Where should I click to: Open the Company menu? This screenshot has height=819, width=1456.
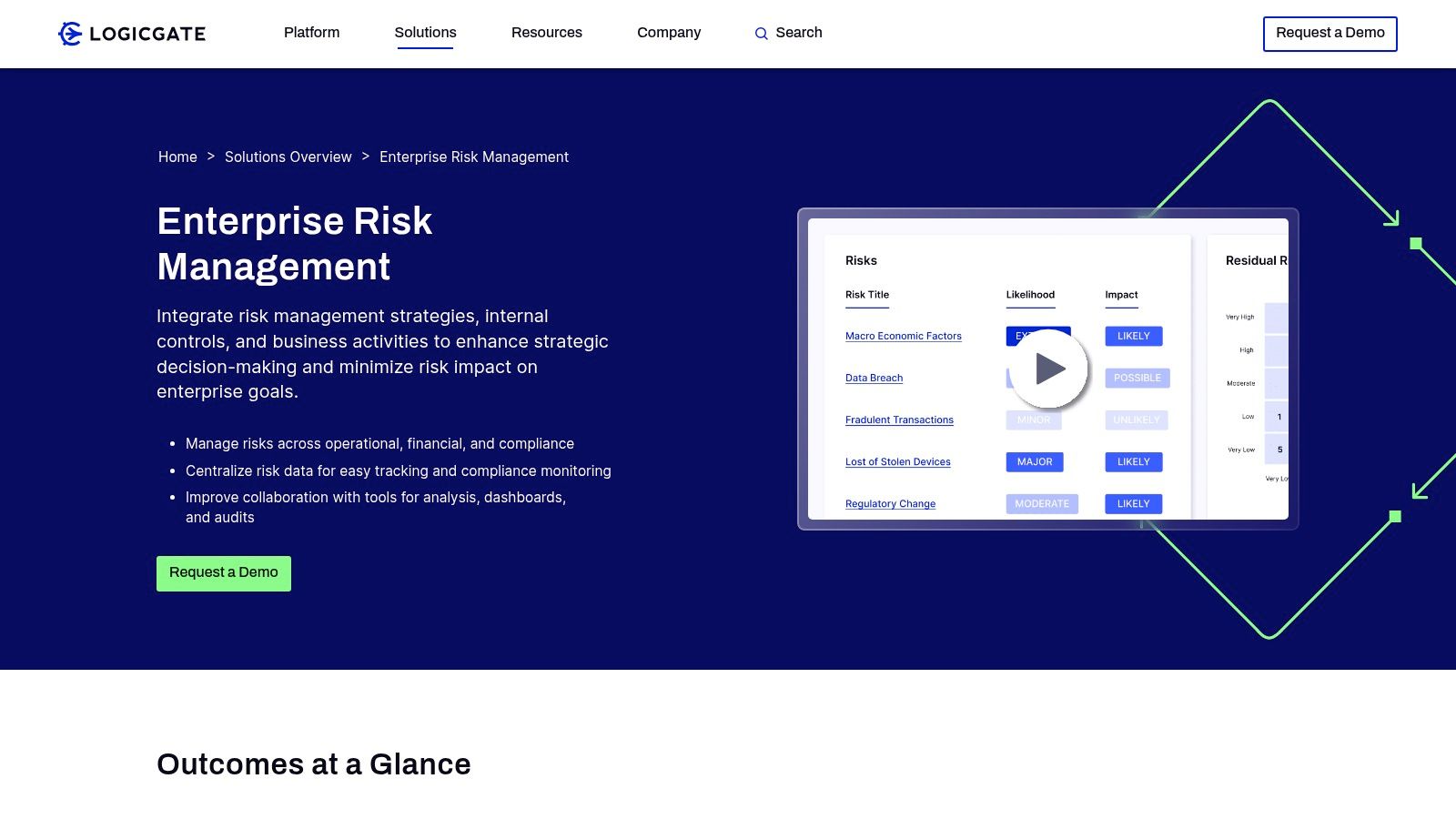(x=669, y=33)
